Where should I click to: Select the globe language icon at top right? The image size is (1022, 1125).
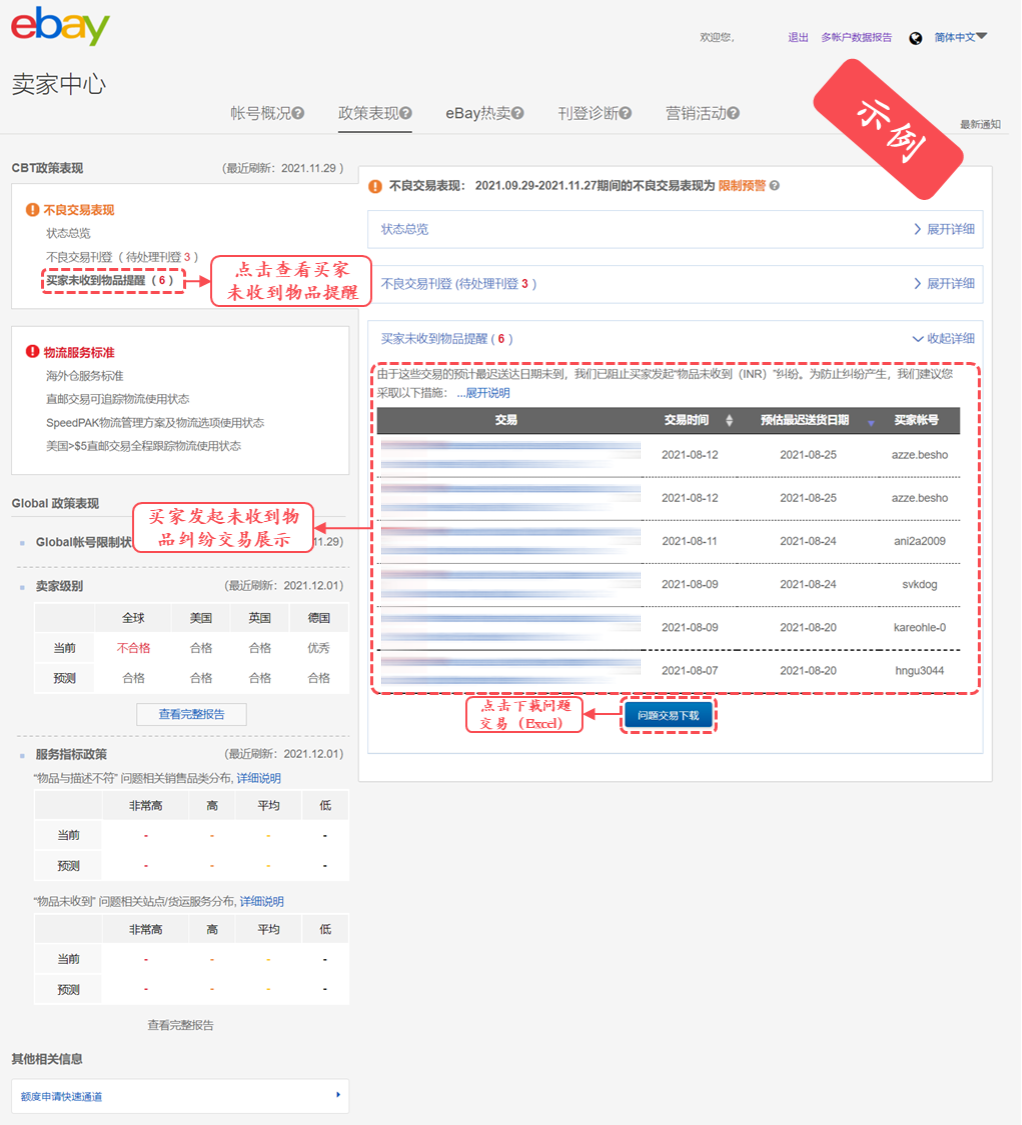(x=915, y=39)
